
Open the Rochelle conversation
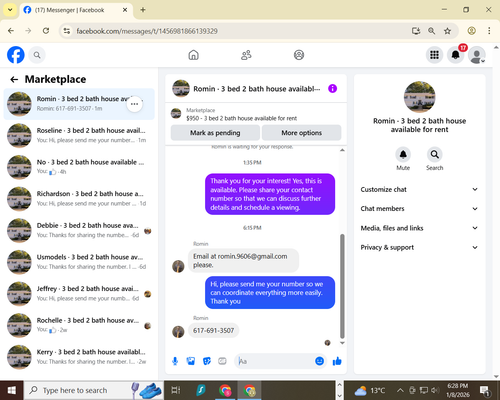click(x=79, y=325)
